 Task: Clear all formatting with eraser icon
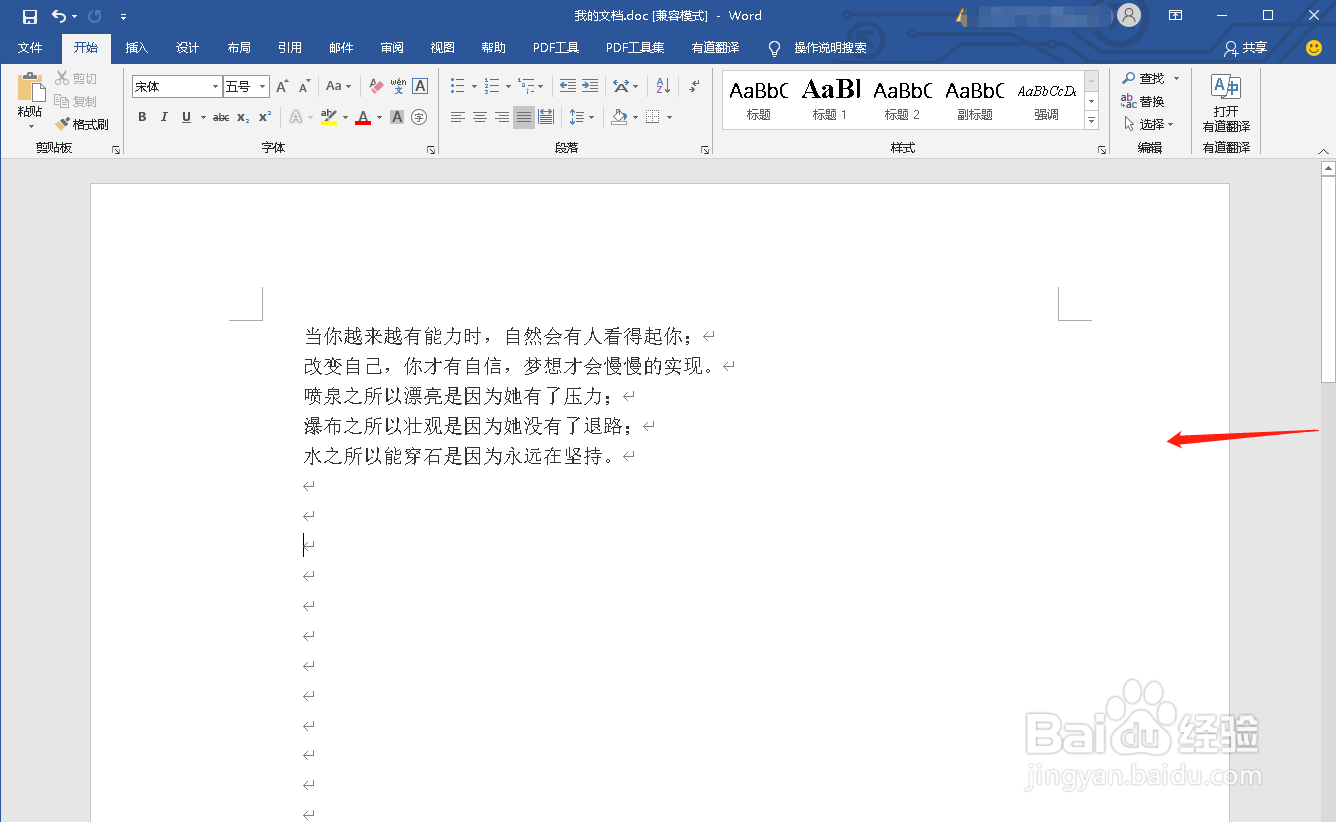(376, 87)
